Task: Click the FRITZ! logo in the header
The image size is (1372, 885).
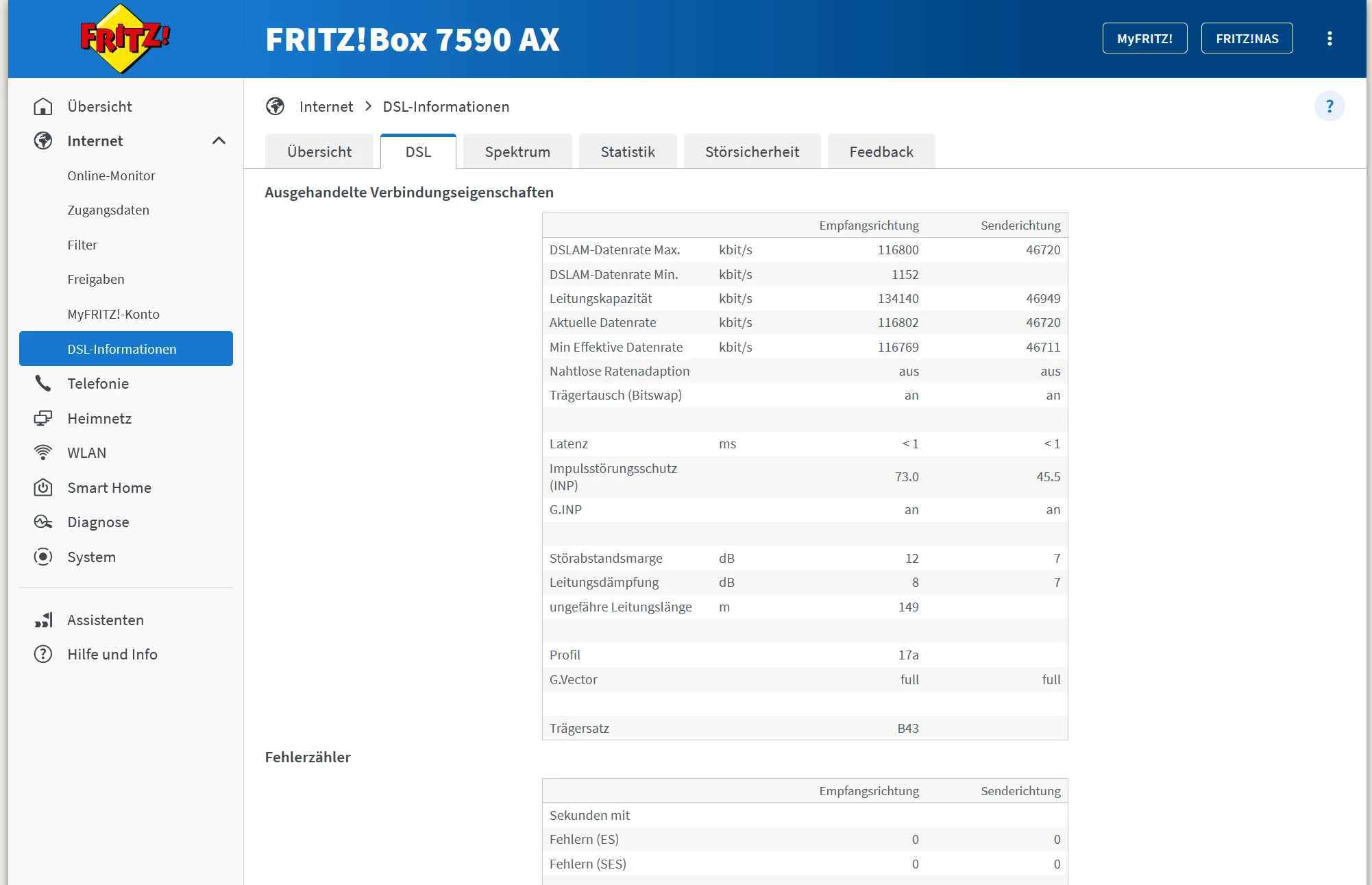Action: 124,39
